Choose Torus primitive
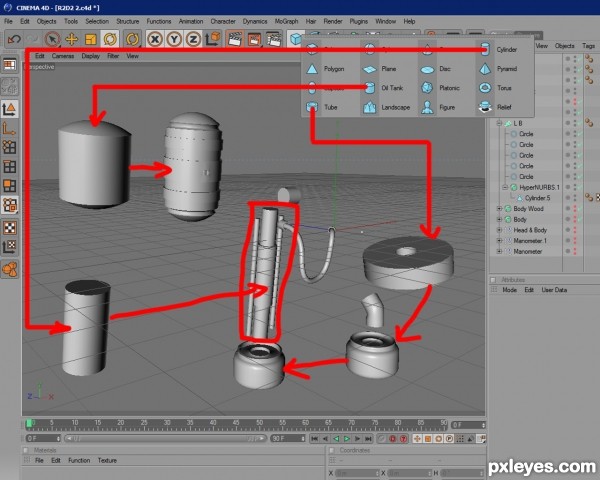600x480 pixels. (x=495, y=88)
